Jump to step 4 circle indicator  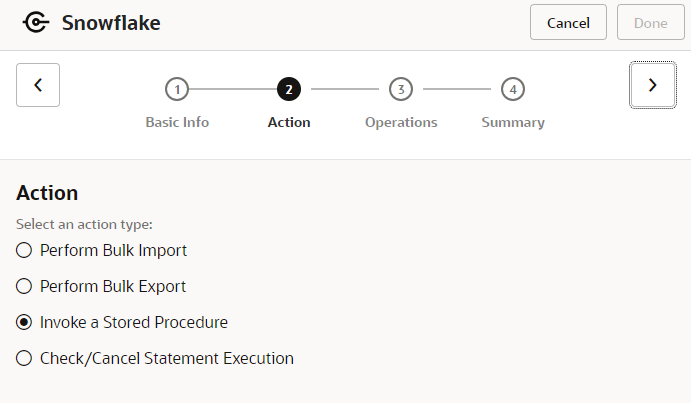pos(513,89)
